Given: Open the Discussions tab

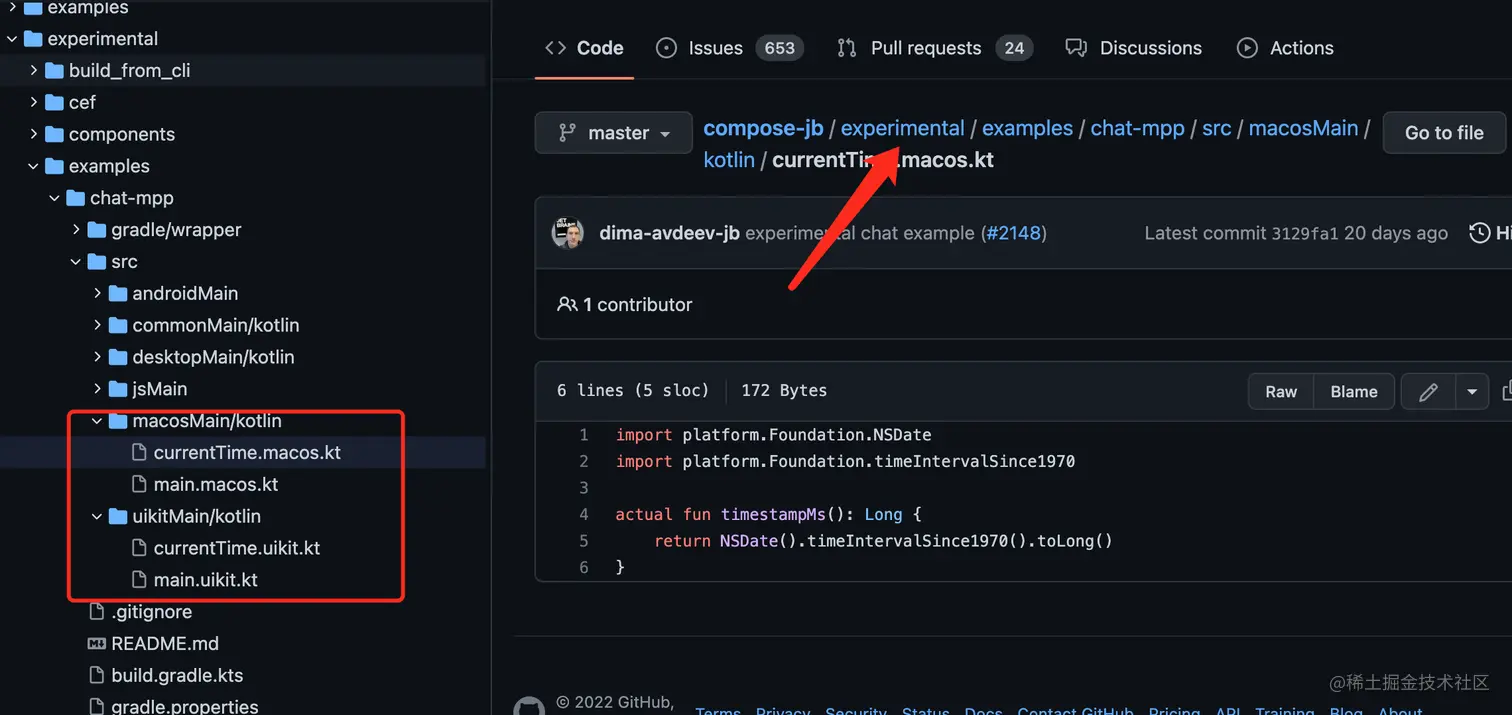Looking at the screenshot, I should [1134, 48].
